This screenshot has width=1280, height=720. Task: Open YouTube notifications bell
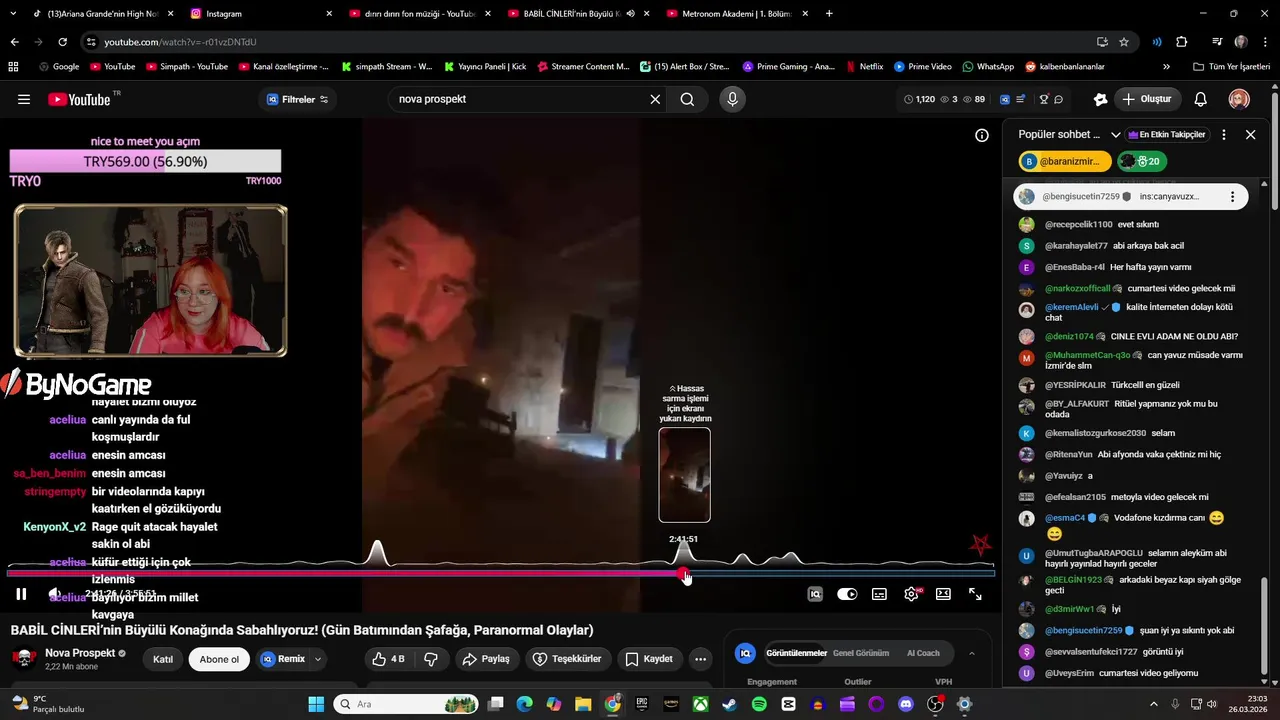[x=1201, y=99]
